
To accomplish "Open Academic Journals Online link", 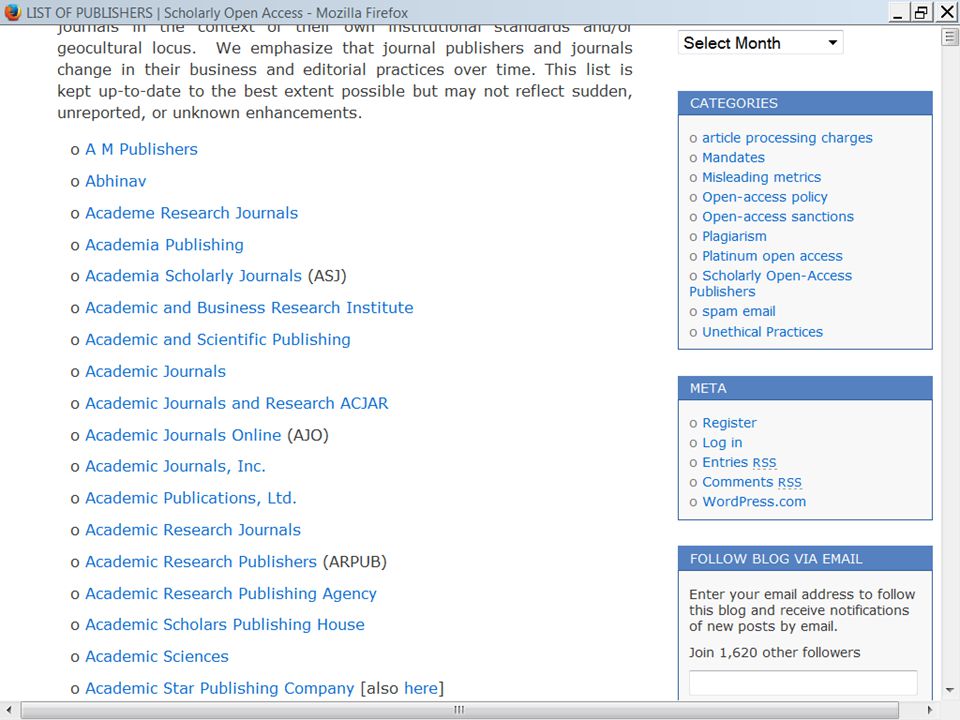I will pos(183,435).
